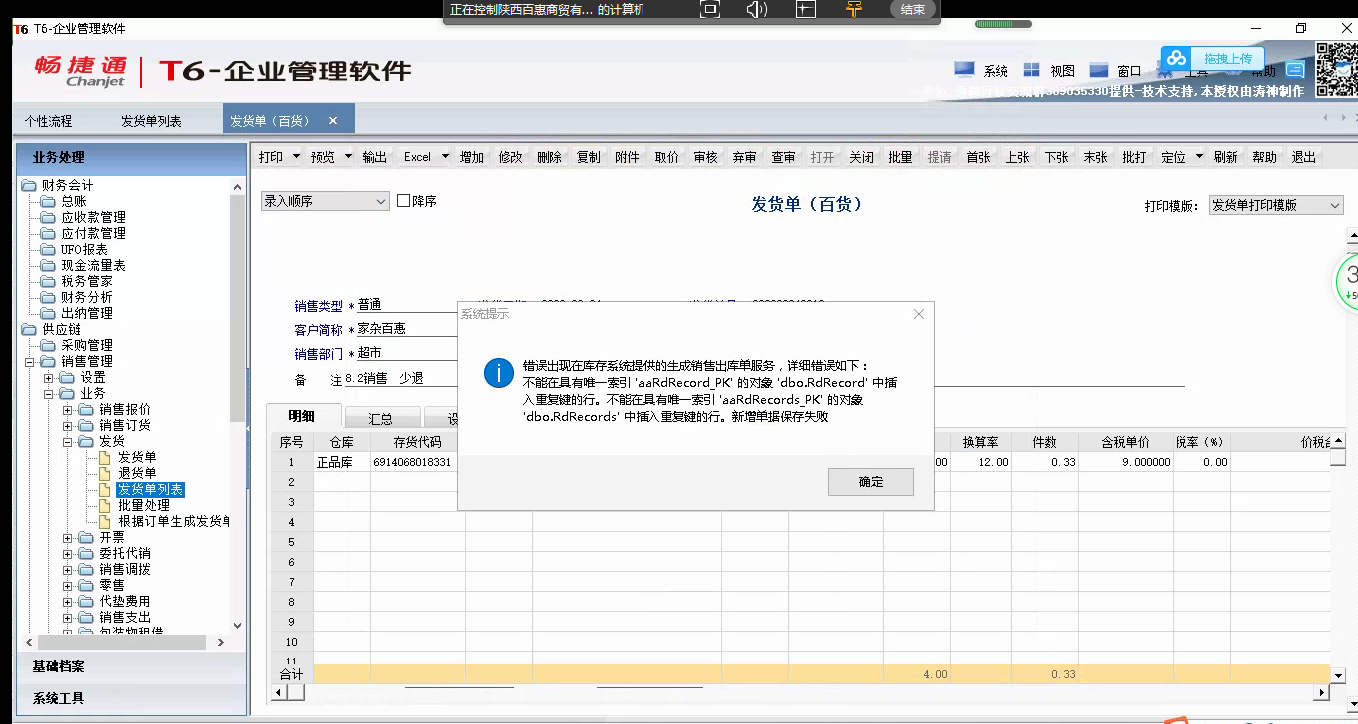Open the 退货单 item
Image resolution: width=1358 pixels, height=724 pixels.
point(137,473)
